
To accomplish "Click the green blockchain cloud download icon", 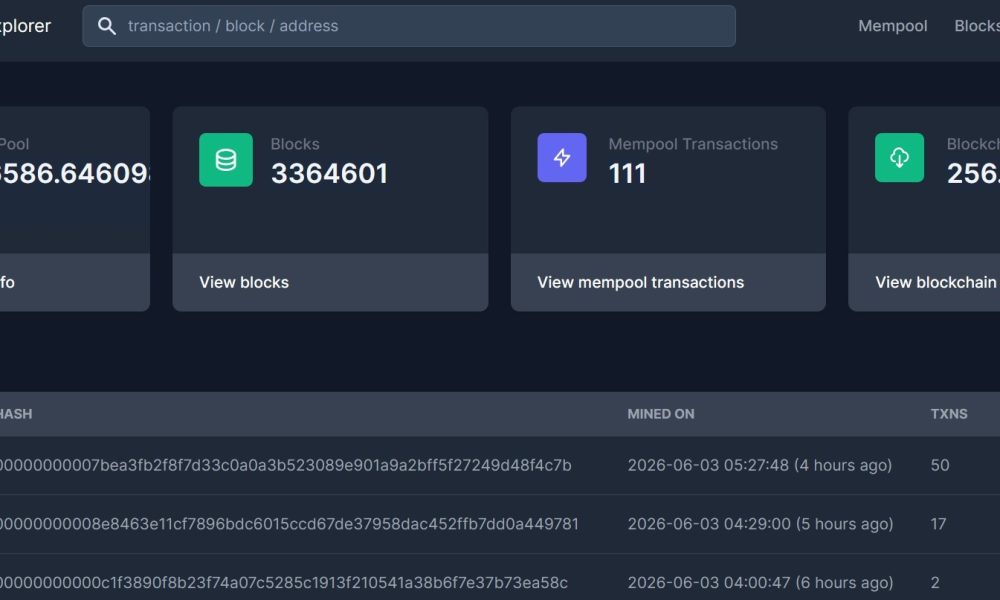I will (x=899, y=157).
